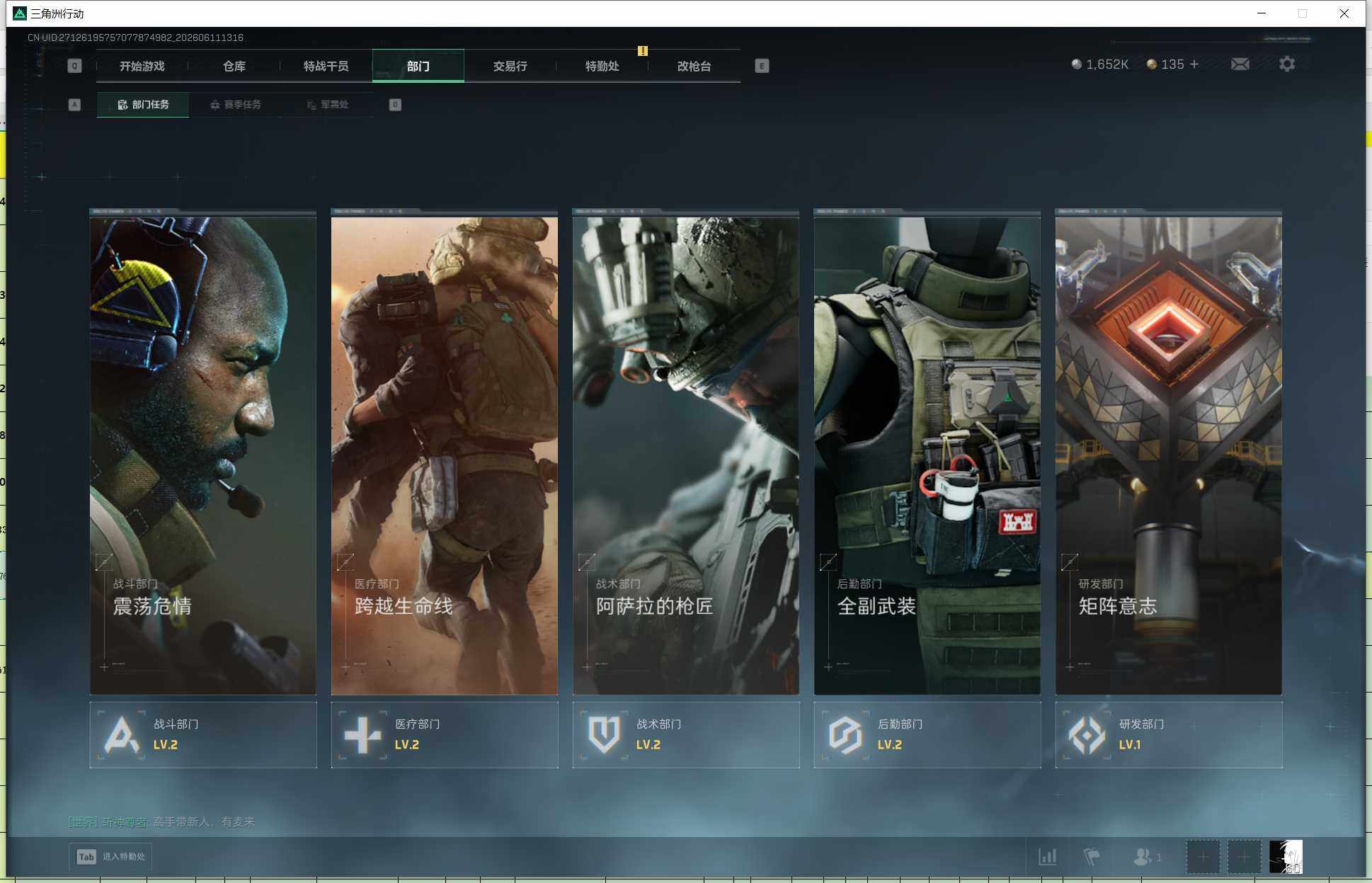Click the yellow alert badge above 特勤处
Image resolution: width=1372 pixels, height=883 pixels.
[643, 51]
